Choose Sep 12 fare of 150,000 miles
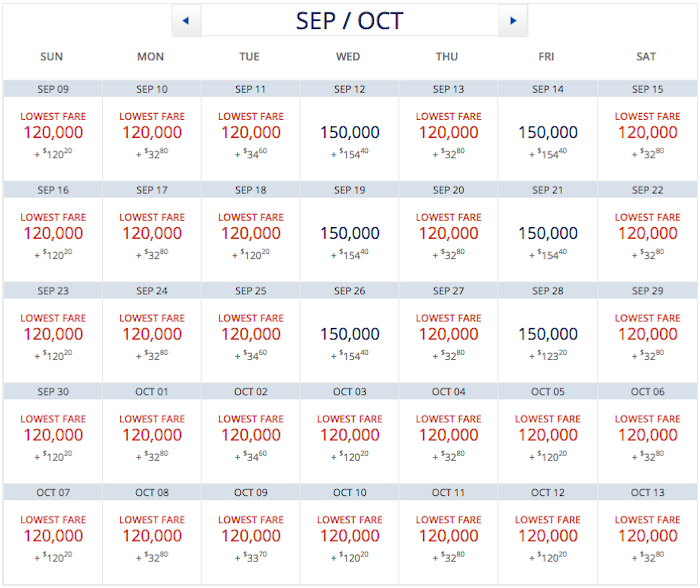The width and height of the screenshot is (700, 588). tap(349, 133)
